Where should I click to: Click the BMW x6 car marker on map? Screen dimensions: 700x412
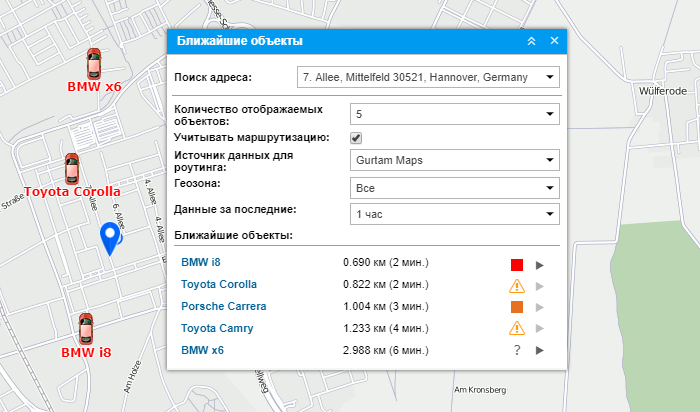(x=93, y=63)
